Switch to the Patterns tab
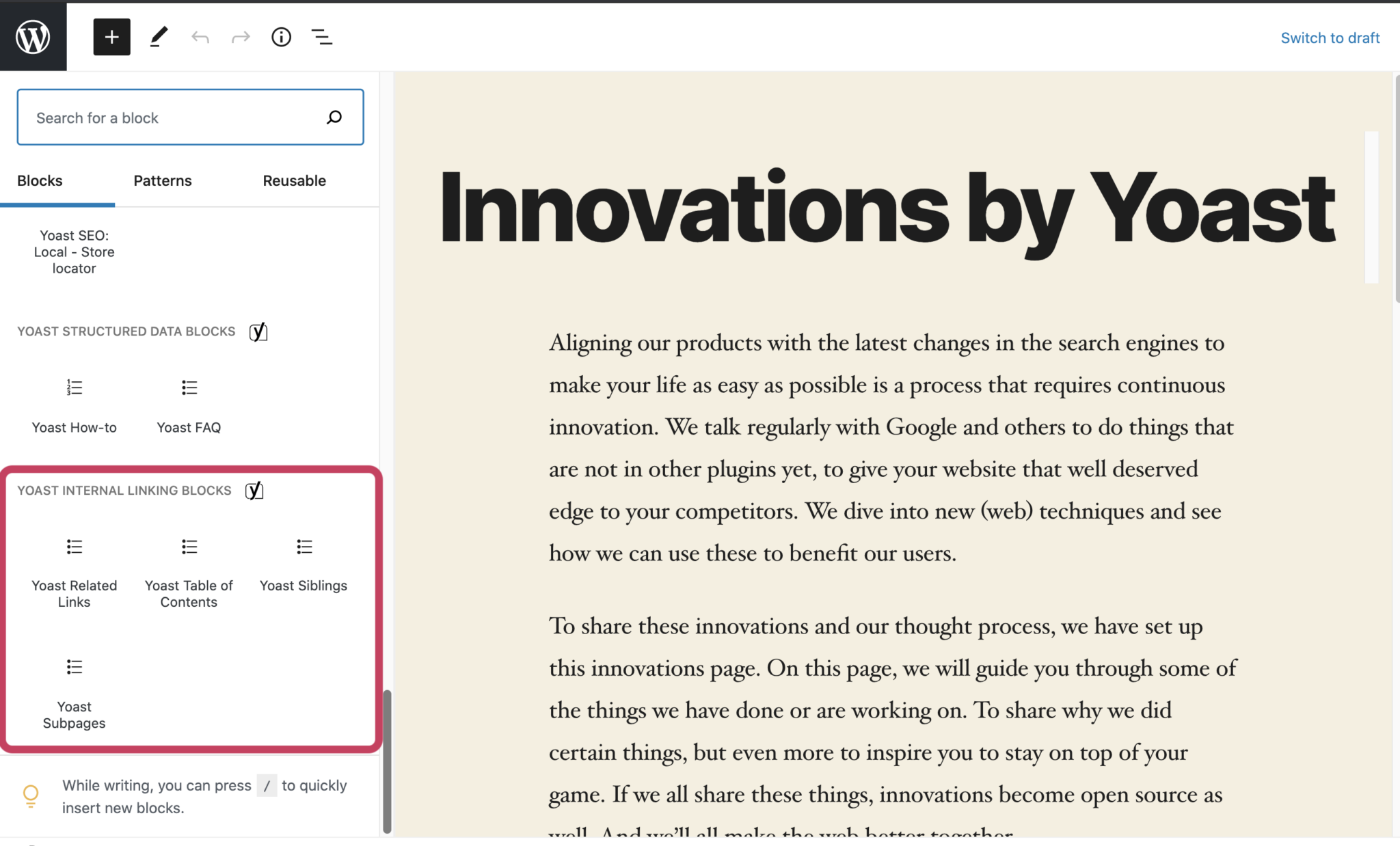The image size is (1400, 846). click(x=162, y=180)
